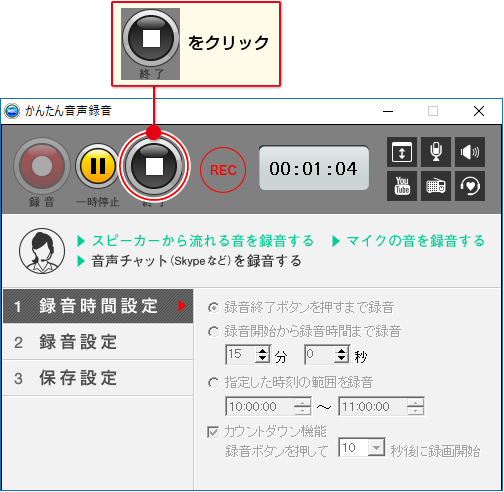Click the radio icon button
The height and width of the screenshot is (492, 504).
pos(436,186)
